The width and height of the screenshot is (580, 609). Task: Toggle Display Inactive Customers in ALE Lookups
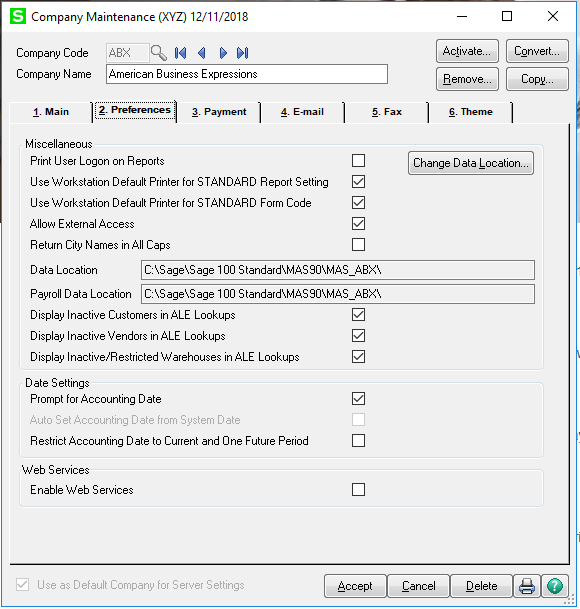coord(358,315)
